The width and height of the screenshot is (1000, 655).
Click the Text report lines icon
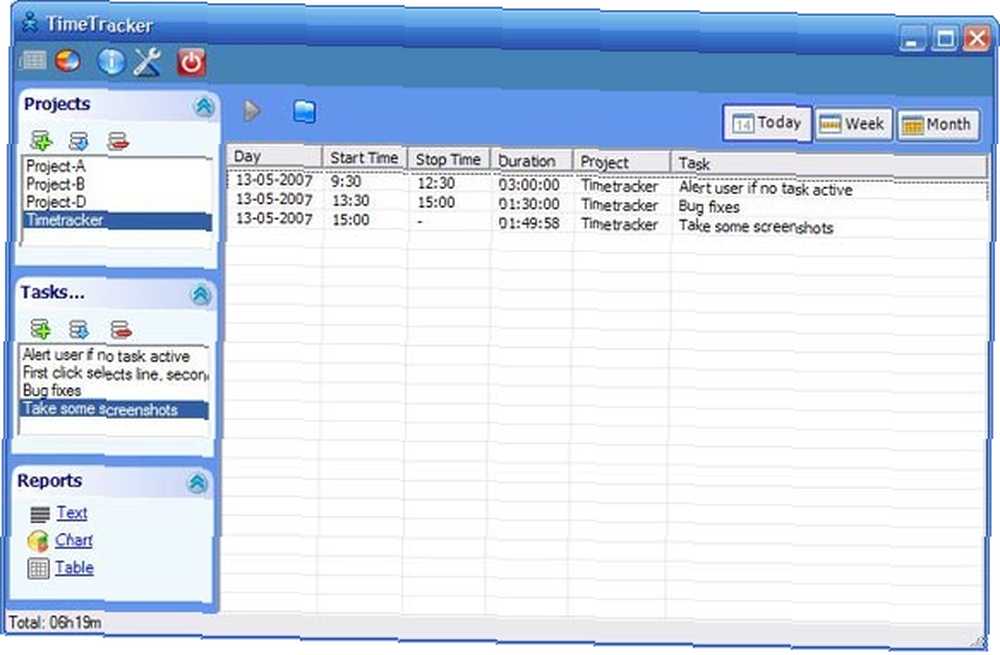pos(40,513)
